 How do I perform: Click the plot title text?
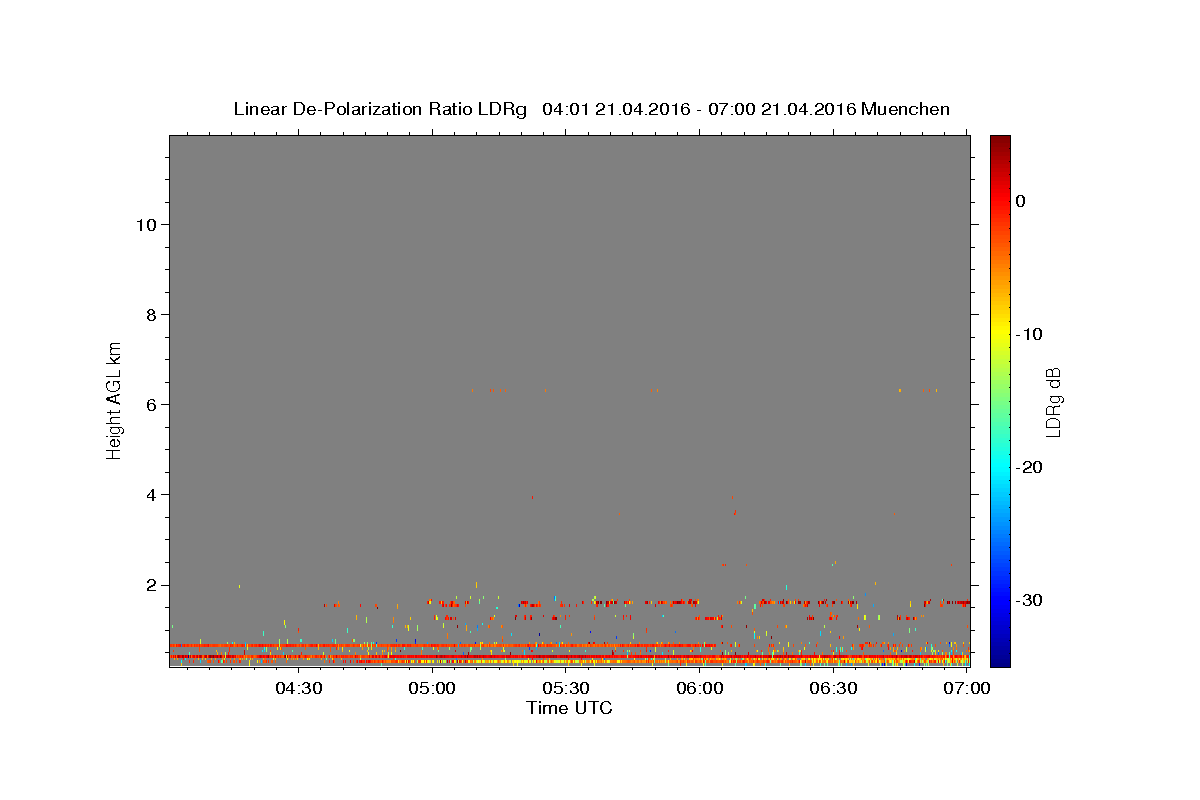click(x=591, y=109)
